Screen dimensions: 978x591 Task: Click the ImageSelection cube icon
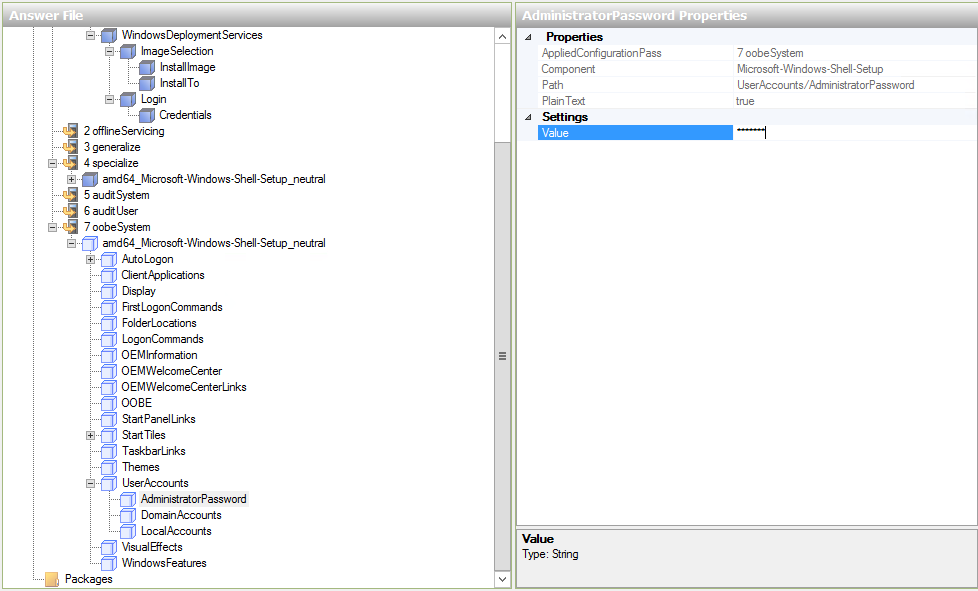click(128, 51)
